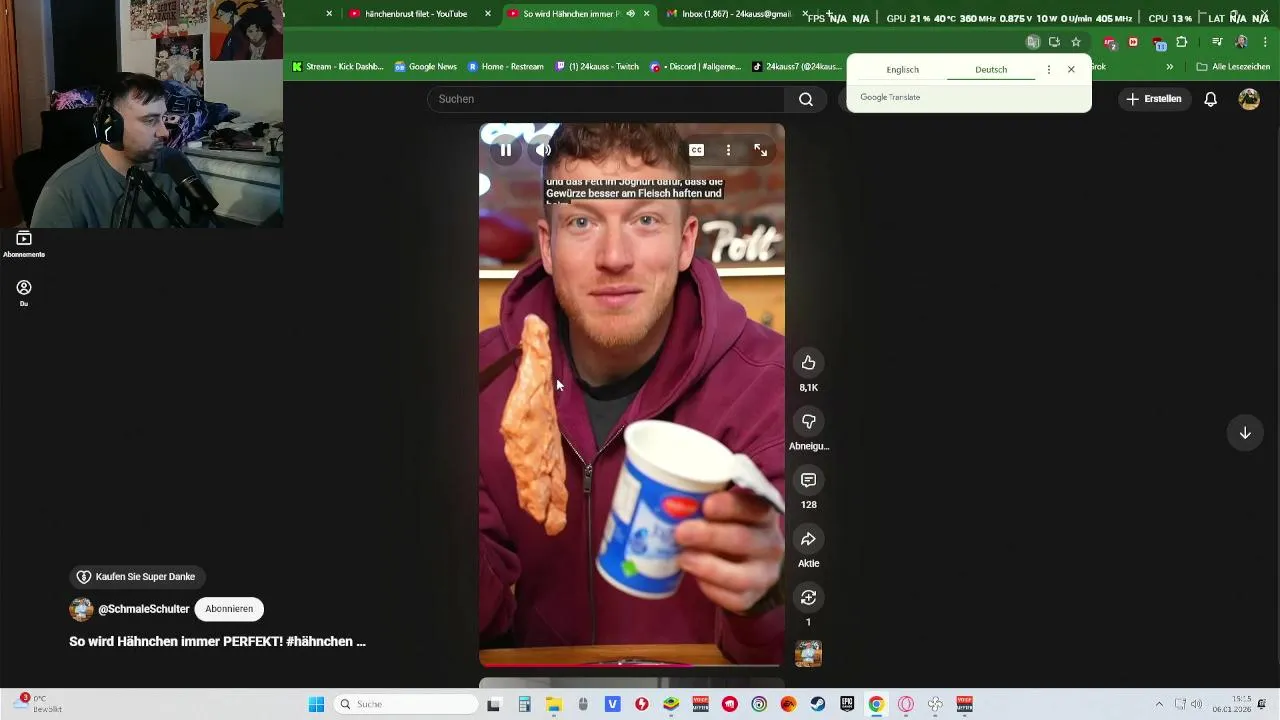Seek using the Short's red progress bar
The height and width of the screenshot is (720, 1280).
click(632, 664)
